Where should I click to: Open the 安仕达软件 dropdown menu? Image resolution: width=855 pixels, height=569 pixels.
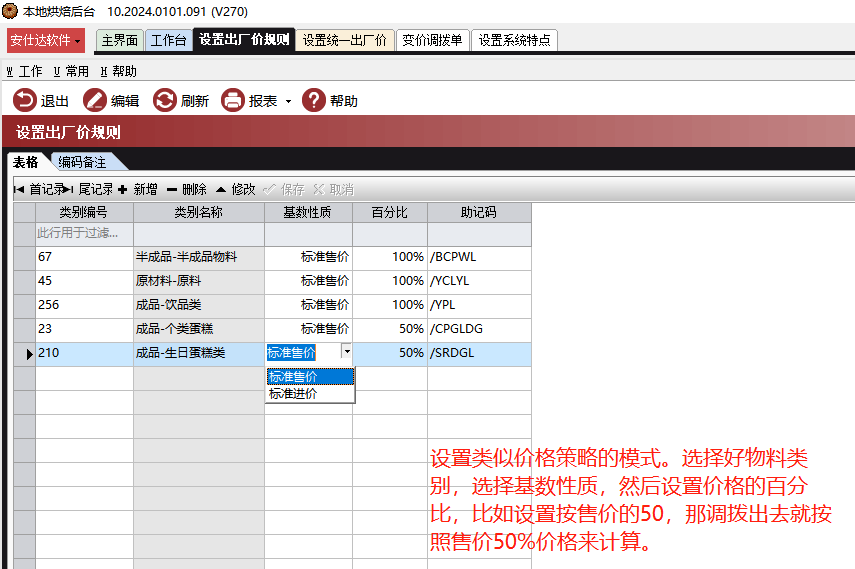[x=46, y=40]
